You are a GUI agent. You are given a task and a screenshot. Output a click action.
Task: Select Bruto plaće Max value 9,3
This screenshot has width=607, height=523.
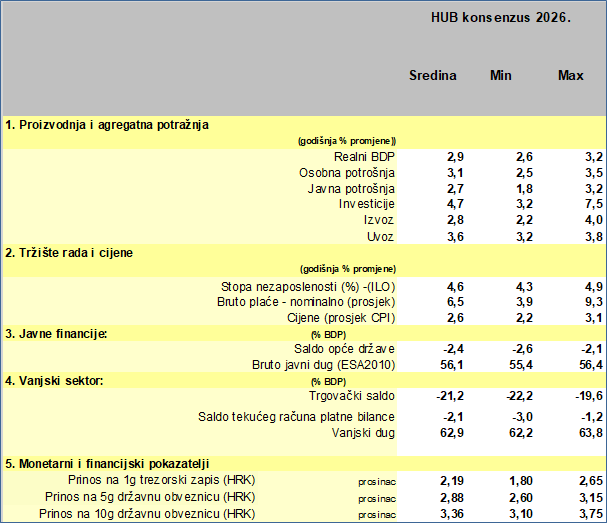pyautogui.click(x=594, y=302)
